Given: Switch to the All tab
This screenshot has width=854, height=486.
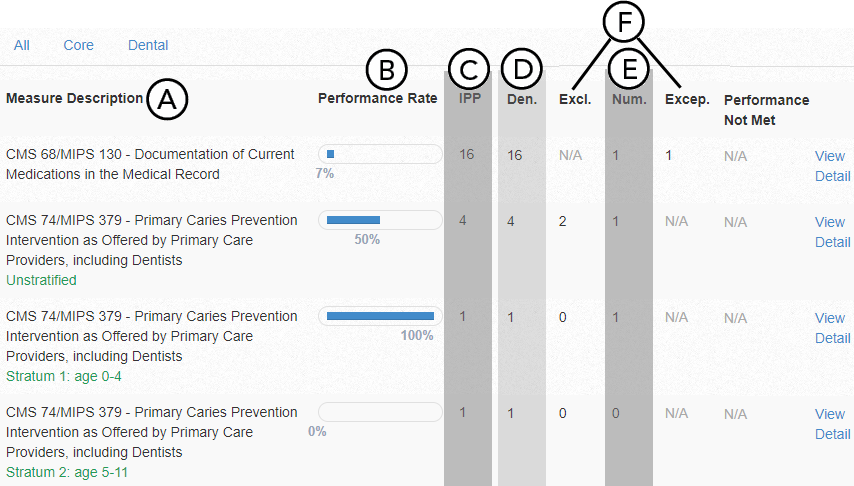Looking at the screenshot, I should coord(22,45).
